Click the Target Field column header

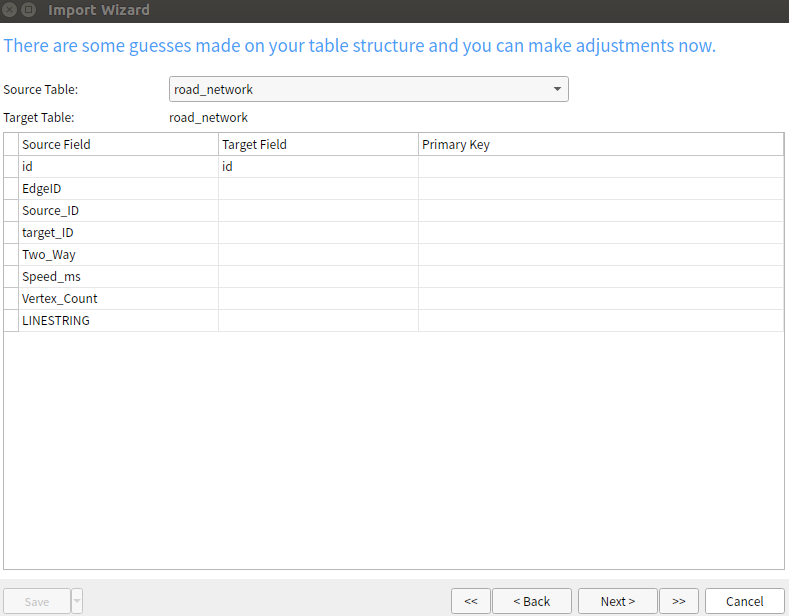coord(318,144)
